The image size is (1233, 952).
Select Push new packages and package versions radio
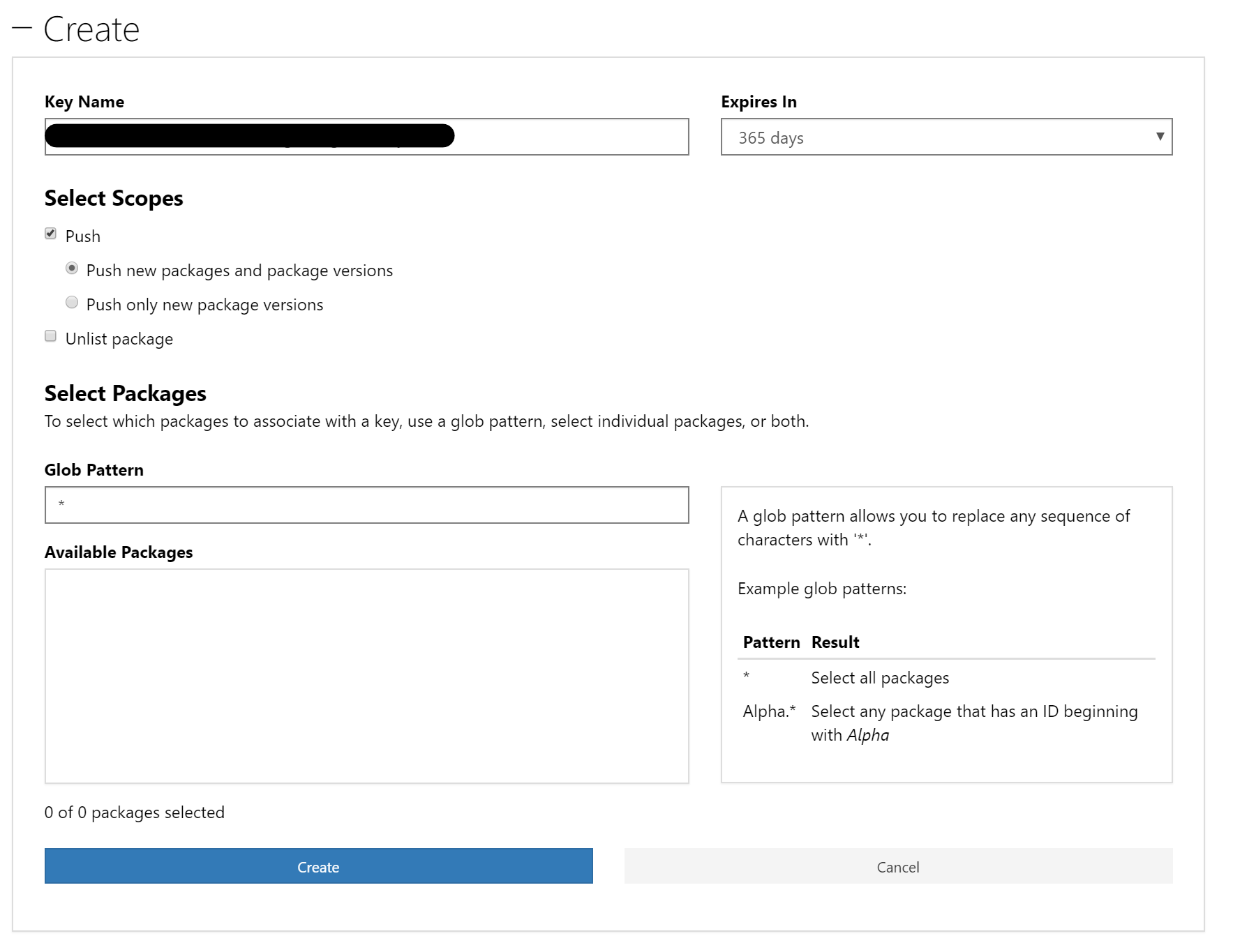click(72, 269)
